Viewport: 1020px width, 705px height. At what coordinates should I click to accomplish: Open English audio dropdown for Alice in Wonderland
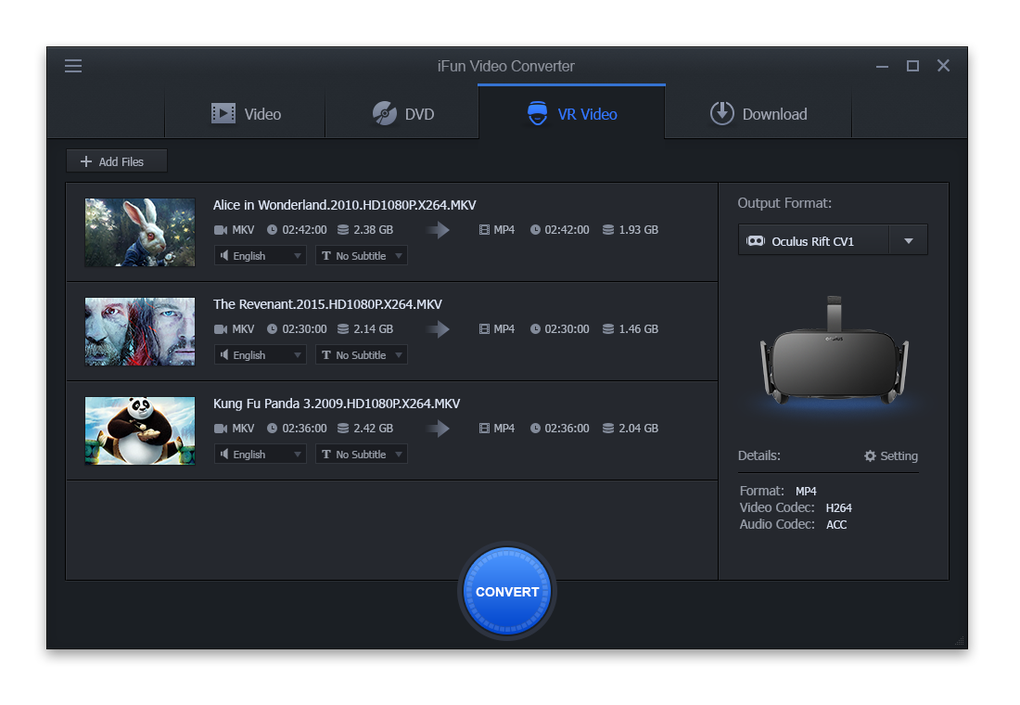click(260, 256)
